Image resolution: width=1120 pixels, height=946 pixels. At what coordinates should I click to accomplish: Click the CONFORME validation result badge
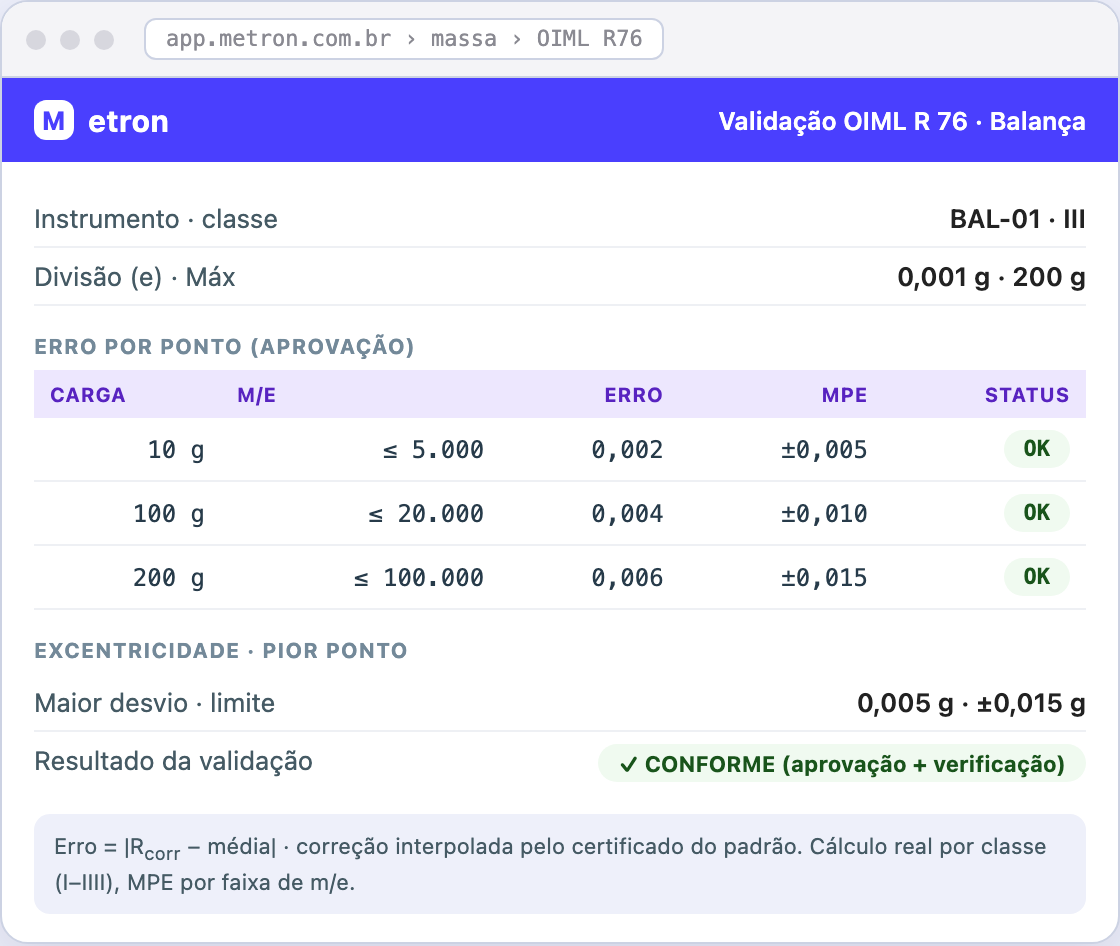(x=841, y=764)
